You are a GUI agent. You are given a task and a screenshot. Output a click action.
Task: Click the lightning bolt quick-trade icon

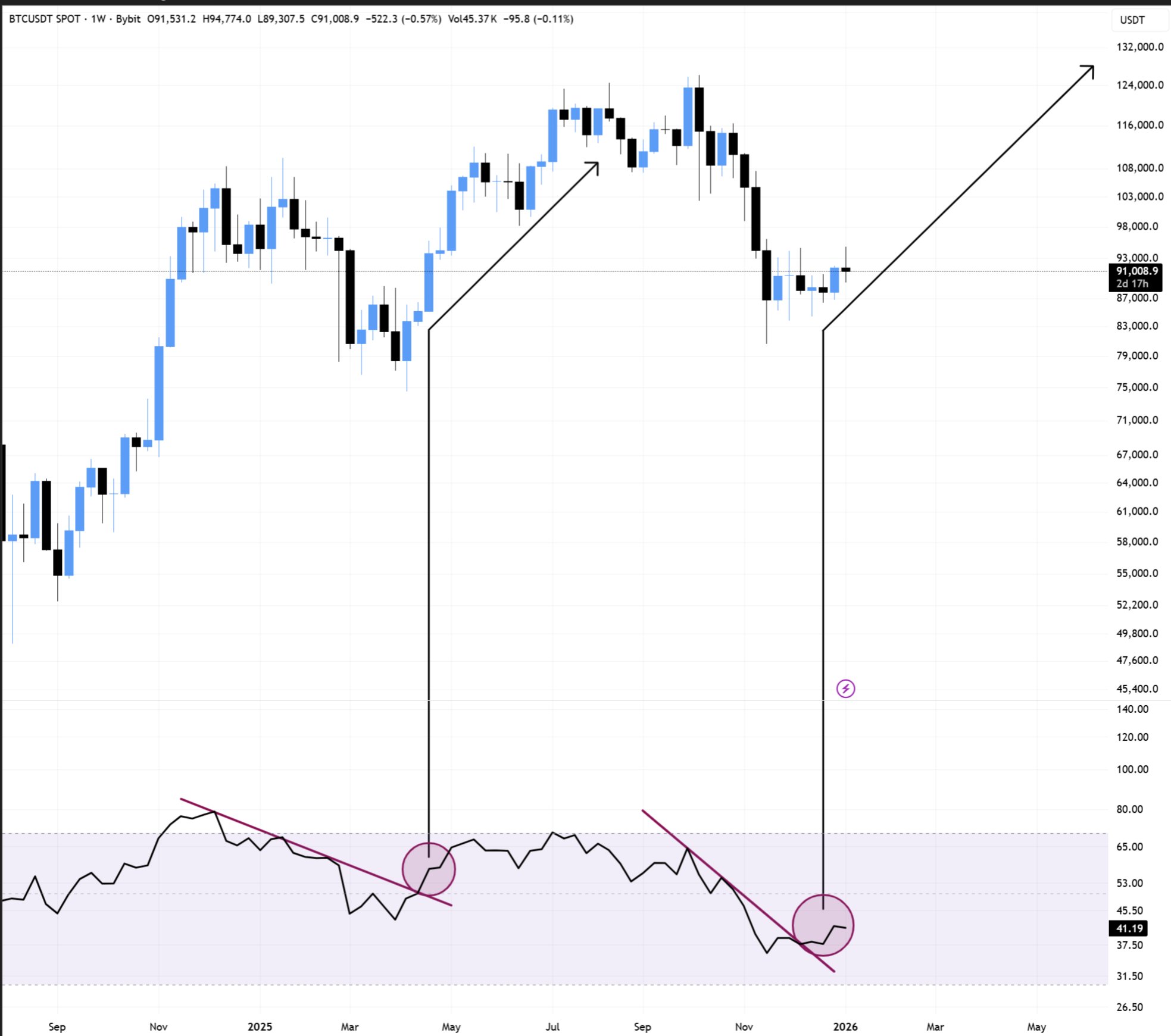click(845, 688)
